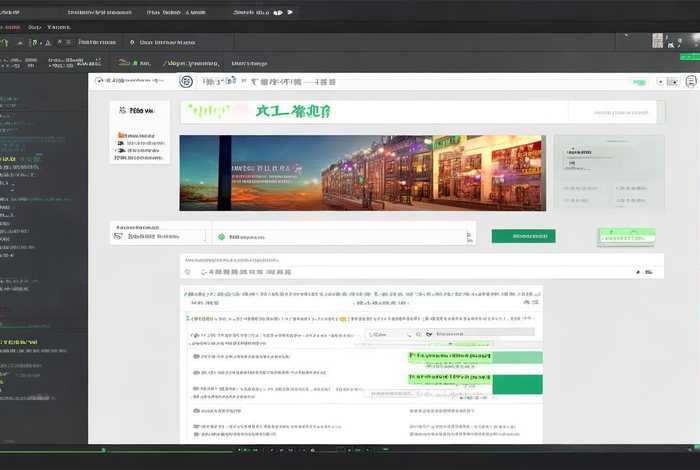The height and width of the screenshot is (470, 700).
Task: Click the solid dark green button beside the input row
Action: click(x=523, y=236)
